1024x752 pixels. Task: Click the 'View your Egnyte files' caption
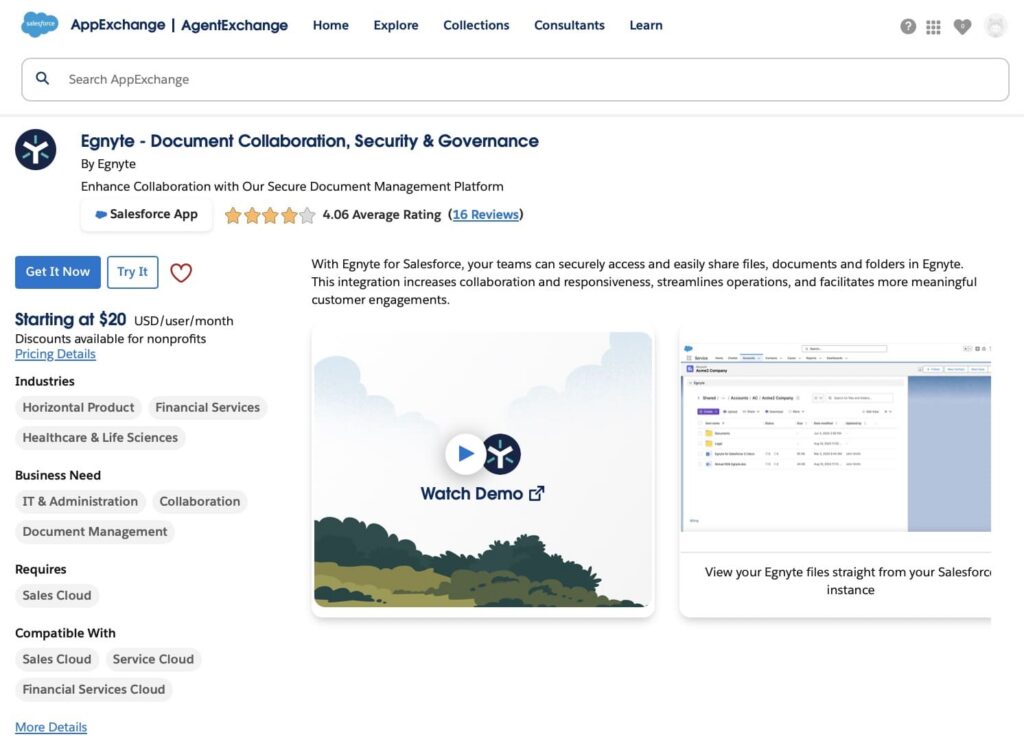tap(848, 581)
